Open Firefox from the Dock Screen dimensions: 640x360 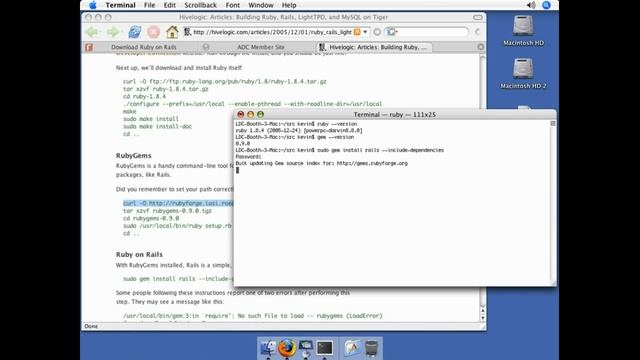tap(287, 348)
